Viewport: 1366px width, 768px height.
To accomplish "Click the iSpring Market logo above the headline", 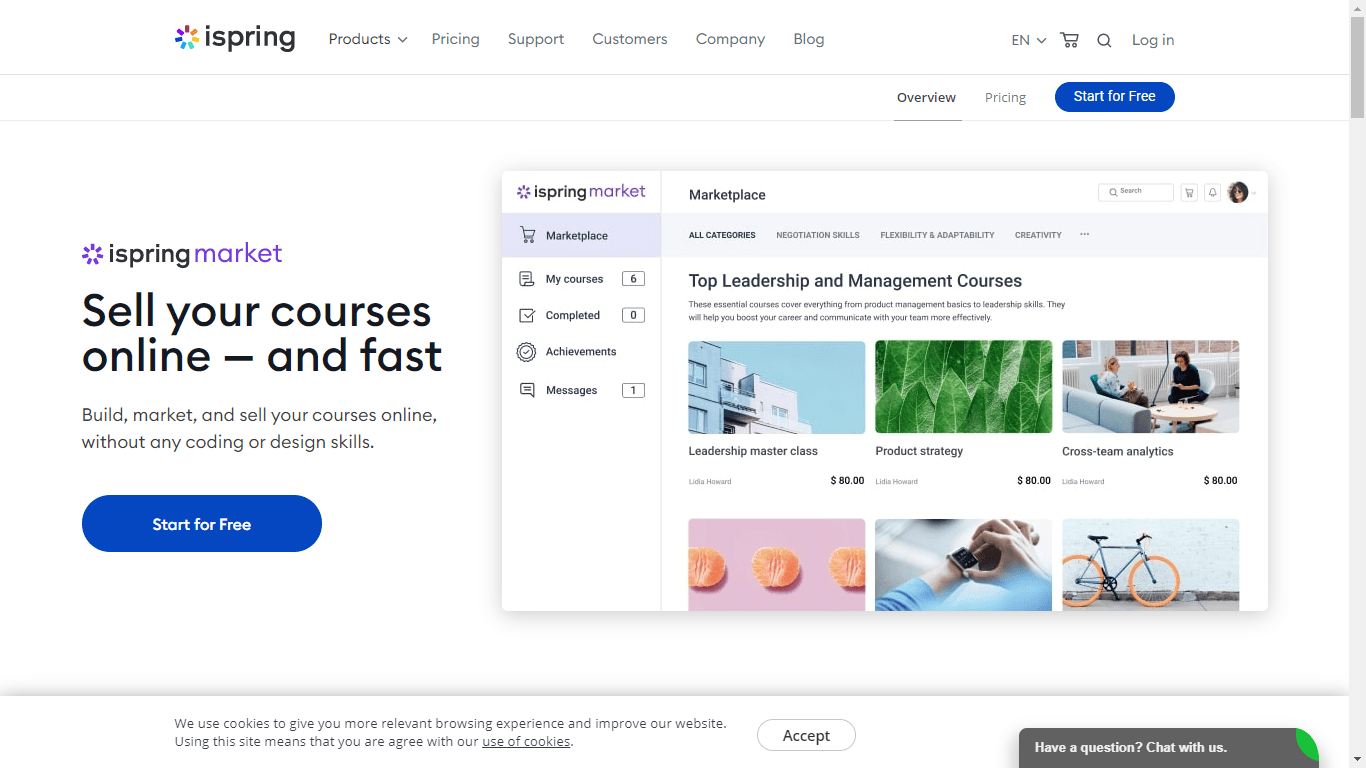I will [182, 254].
